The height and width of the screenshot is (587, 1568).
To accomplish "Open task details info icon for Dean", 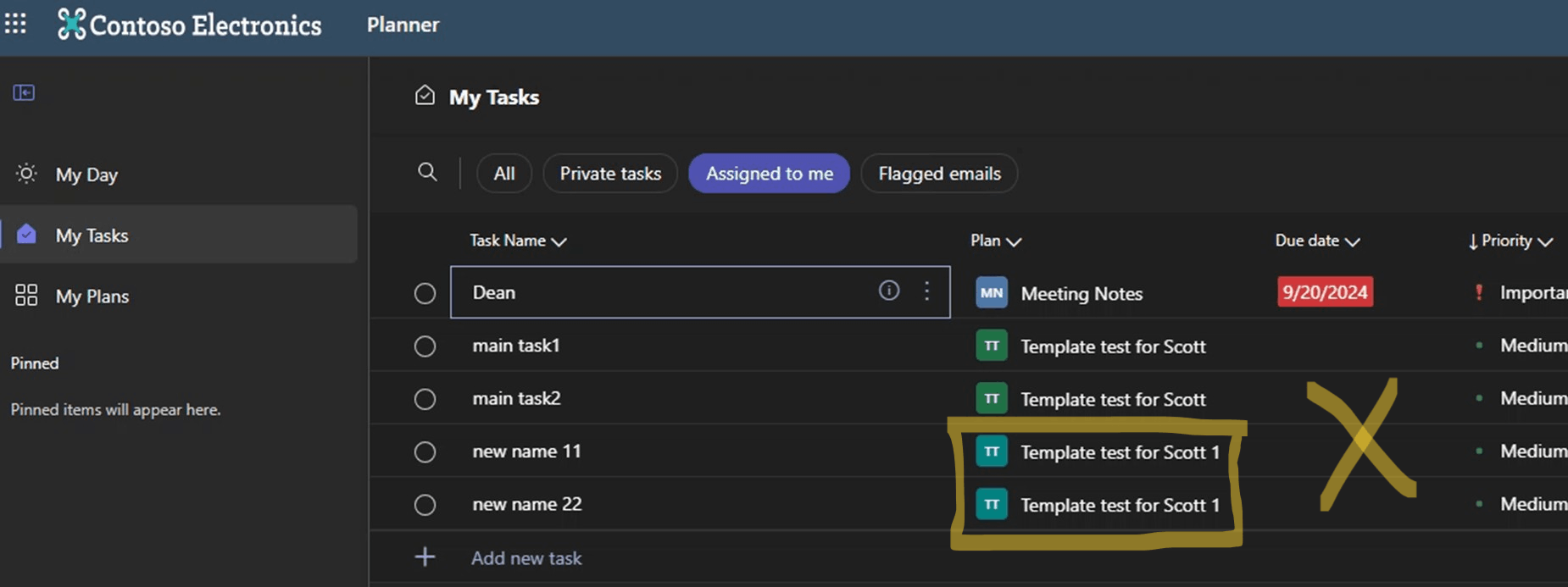I will click(x=888, y=291).
